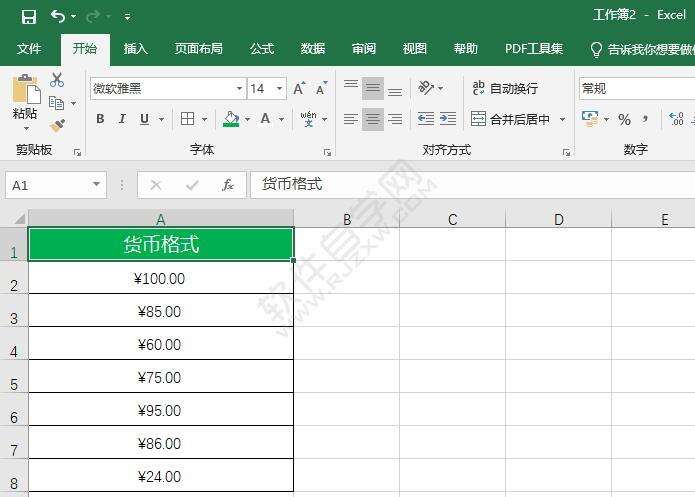Expand the 粘贴 options arrow
The width and height of the screenshot is (695, 497).
[x=26, y=129]
